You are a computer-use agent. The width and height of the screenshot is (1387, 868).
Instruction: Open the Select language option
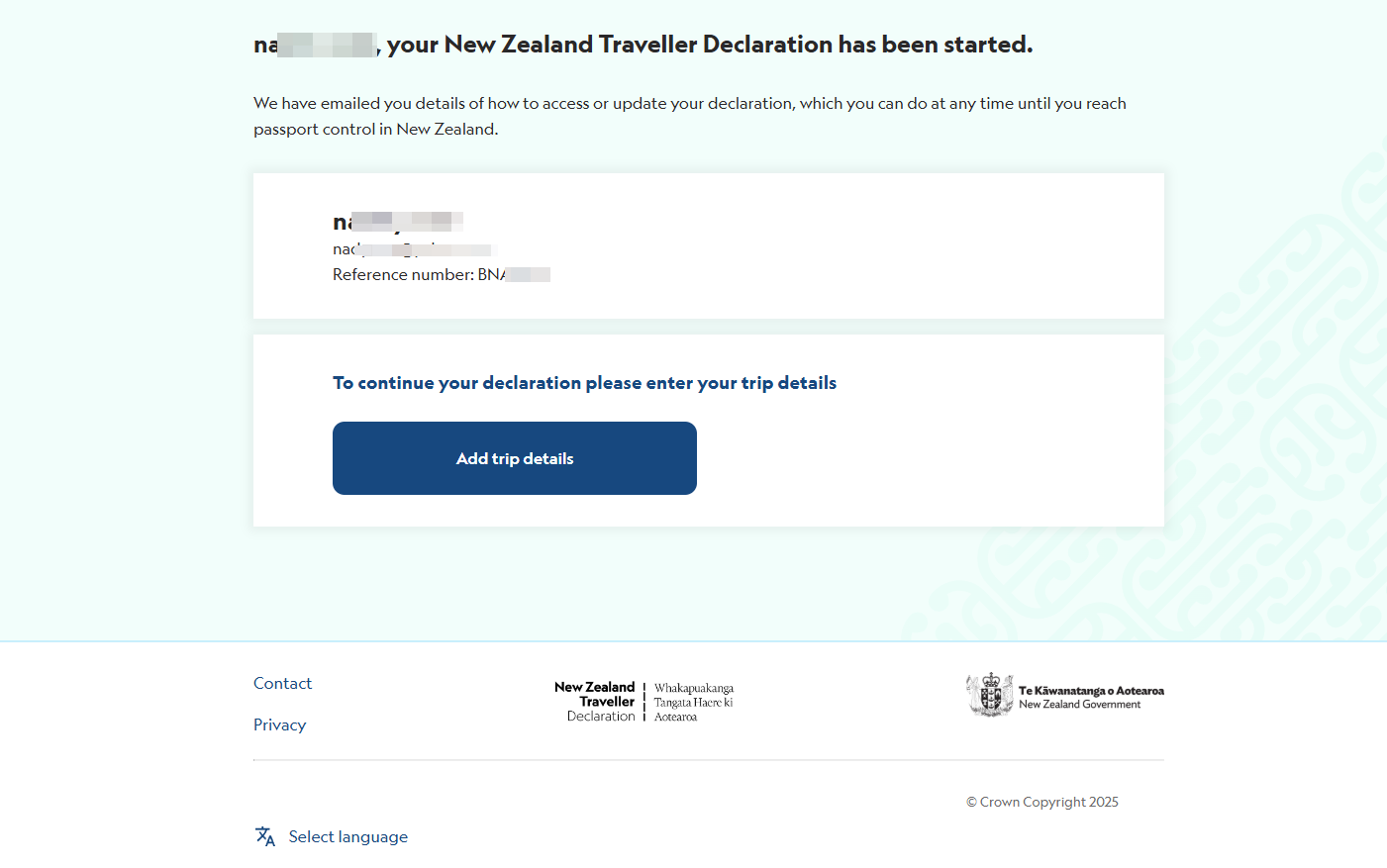click(x=347, y=836)
